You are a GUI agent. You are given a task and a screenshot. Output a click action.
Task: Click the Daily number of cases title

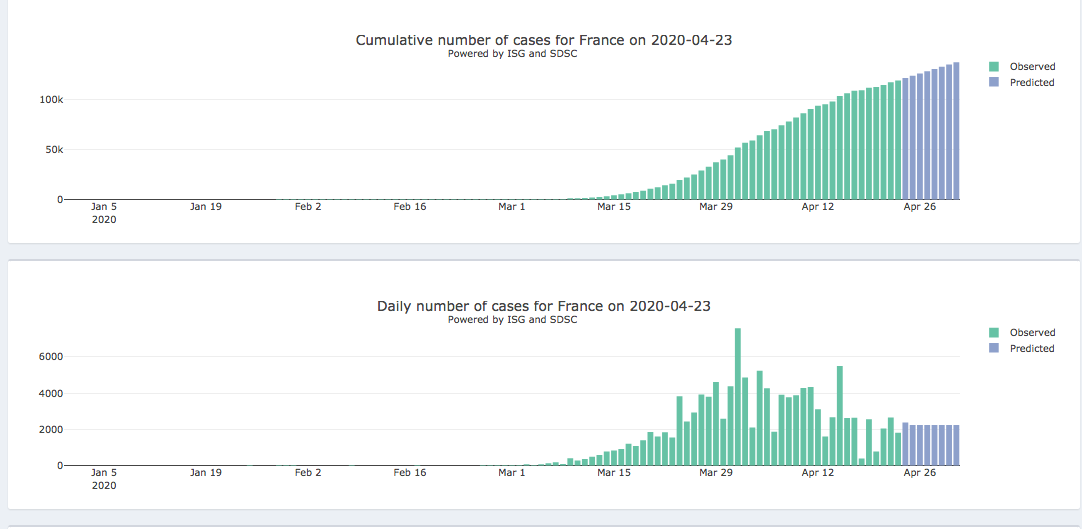pos(543,306)
